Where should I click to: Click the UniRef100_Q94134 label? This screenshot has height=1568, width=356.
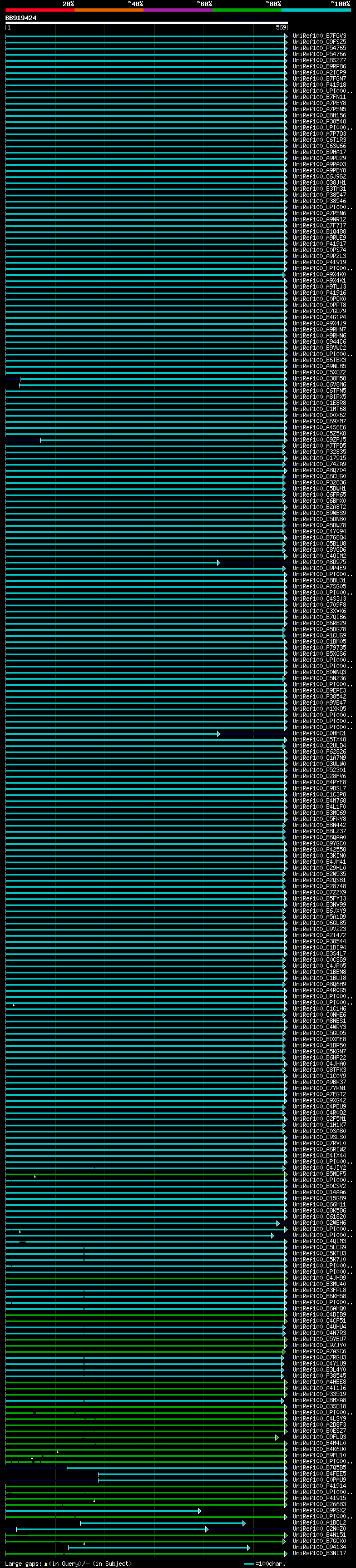tap(319, 1547)
